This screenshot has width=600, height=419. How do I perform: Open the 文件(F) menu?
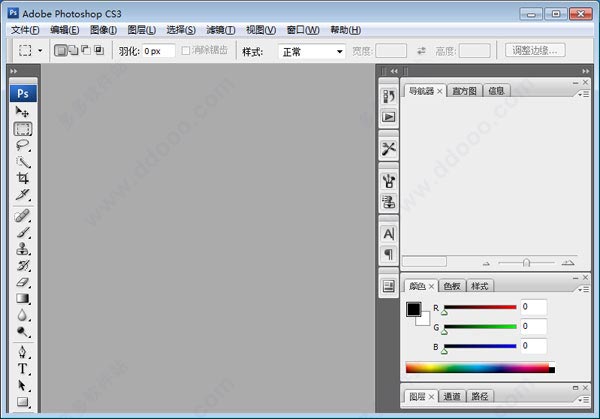(25, 30)
